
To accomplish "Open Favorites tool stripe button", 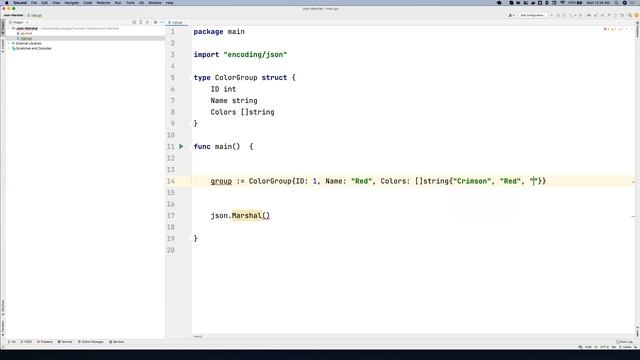I will [x=3, y=327].
